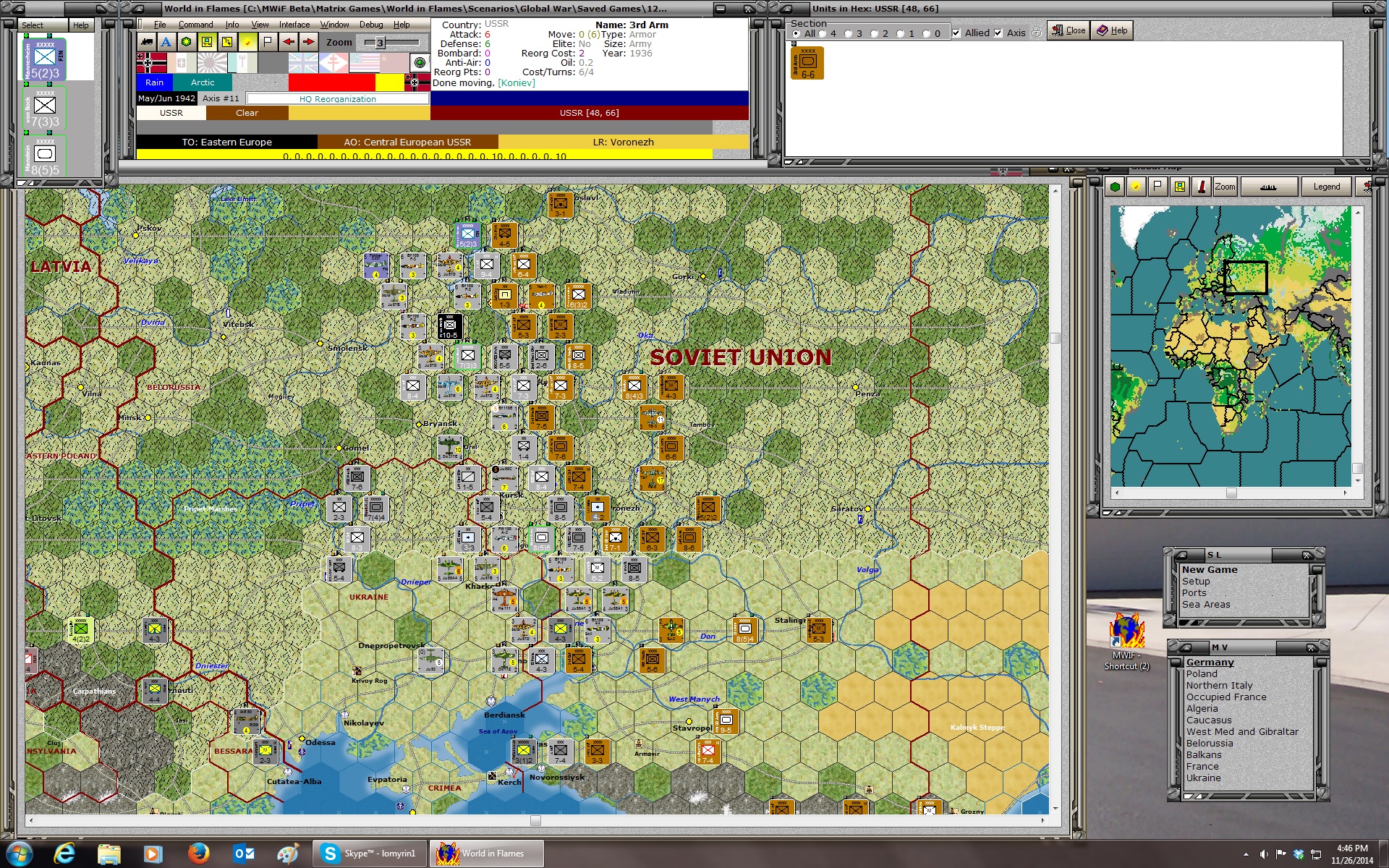Click the Windows Start button
This screenshot has width=1389, height=868.
click(20, 854)
